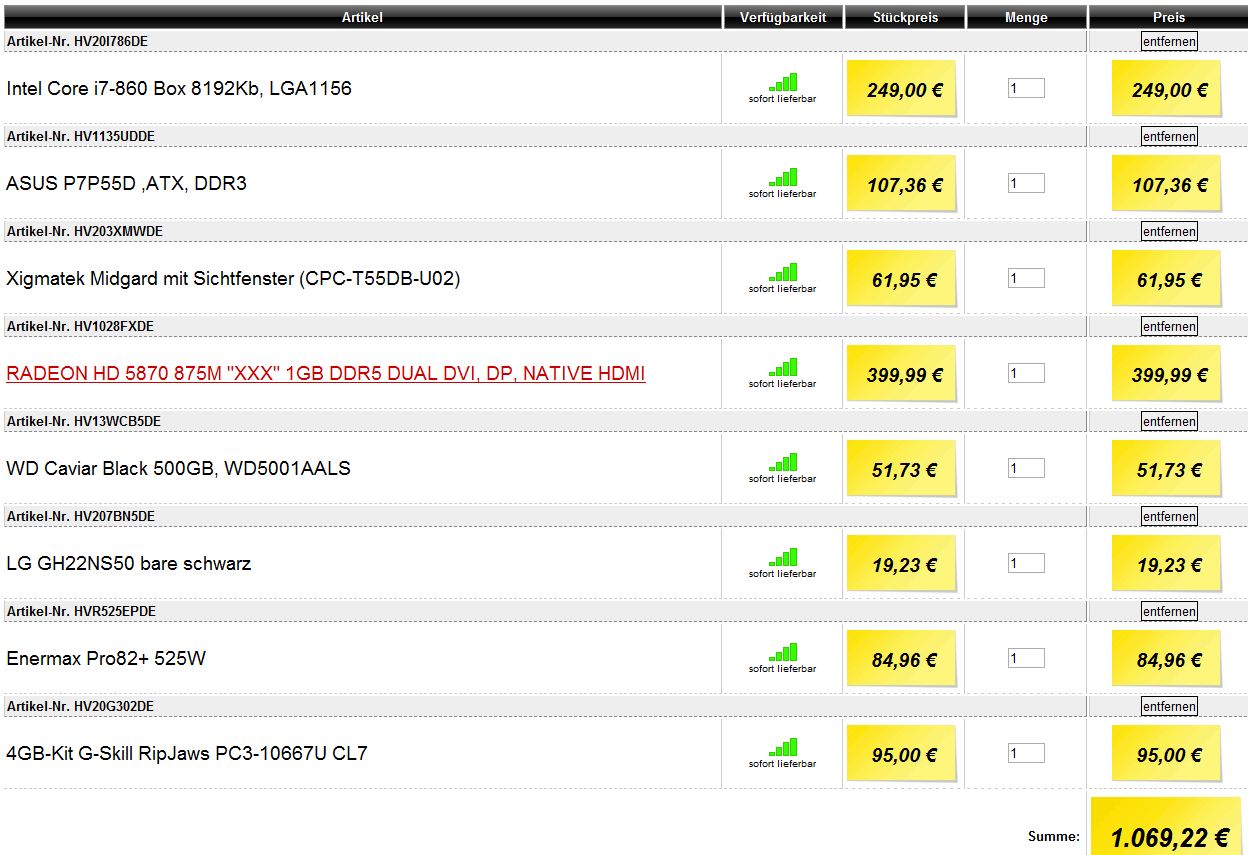1248x855 pixels.
Task: Click the Stückpreis 399,99 € of RADEON HD 5870
Action: [904, 375]
